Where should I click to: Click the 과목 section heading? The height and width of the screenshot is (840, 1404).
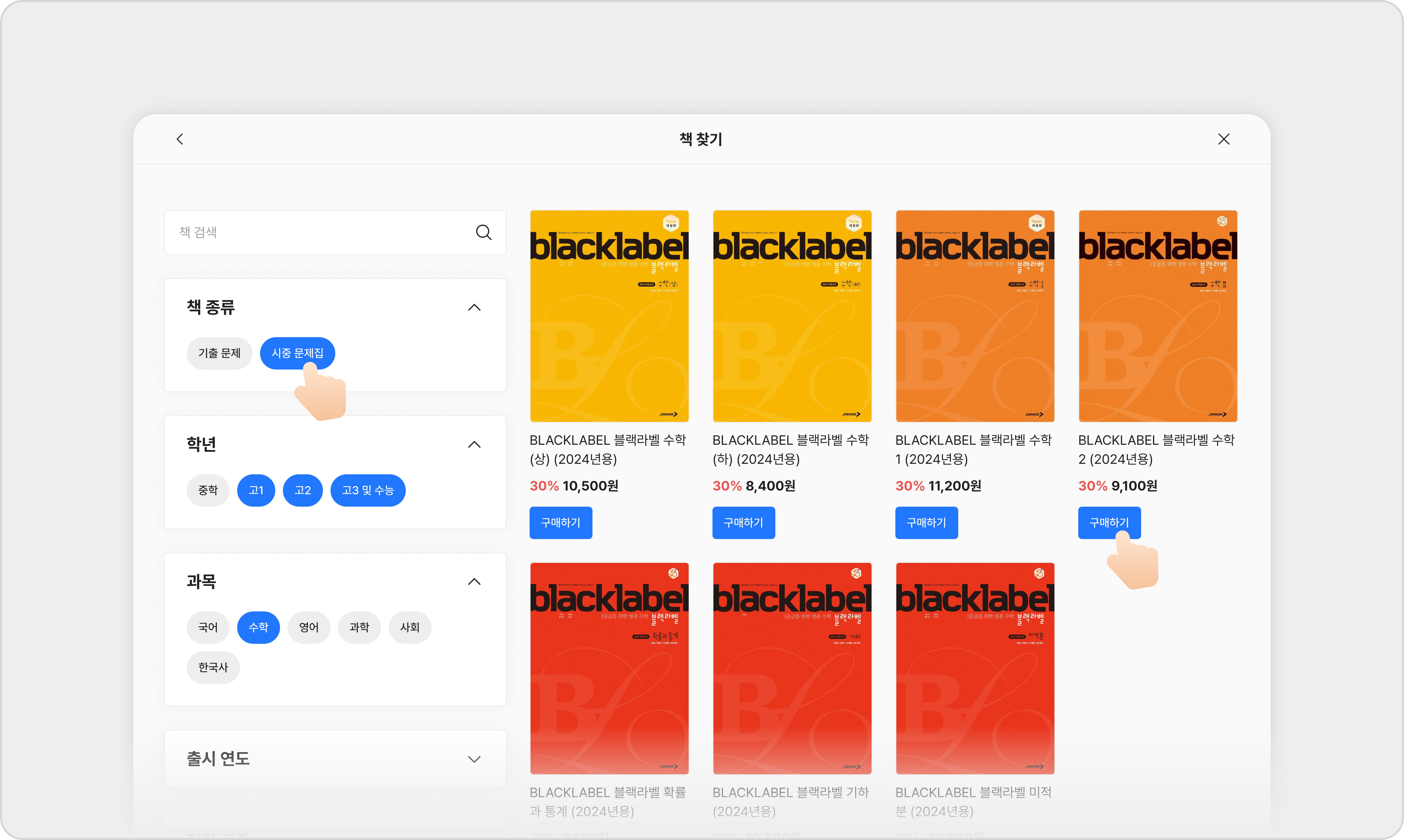coord(201,581)
